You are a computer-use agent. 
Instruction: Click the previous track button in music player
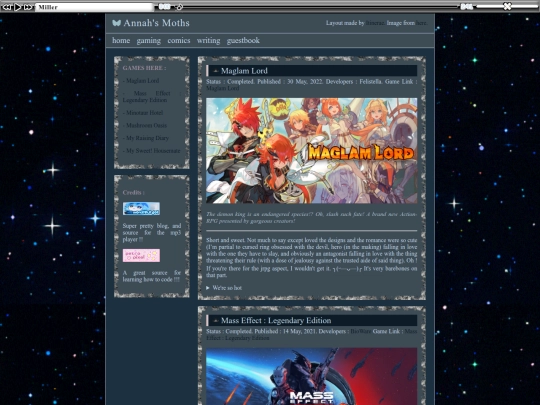click(7, 7)
